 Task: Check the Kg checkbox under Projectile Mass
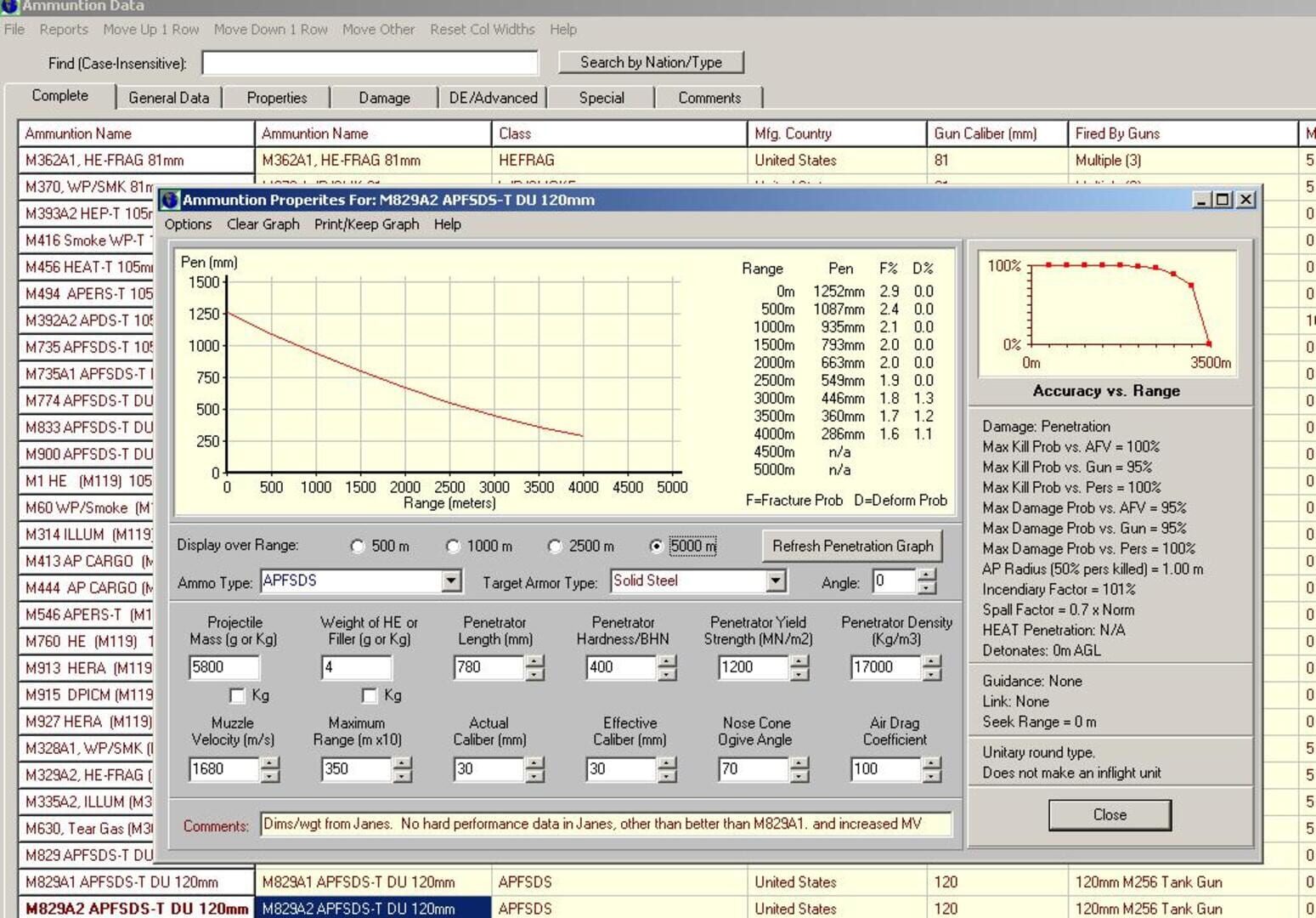[236, 696]
